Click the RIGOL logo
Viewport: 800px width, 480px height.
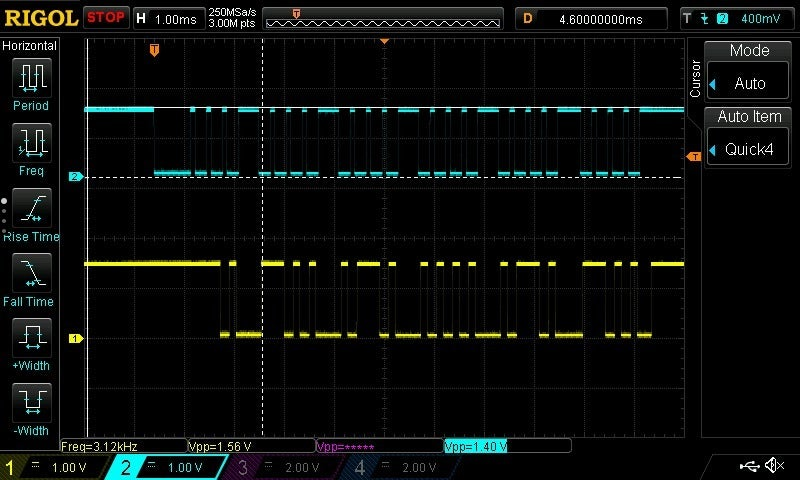coord(40,17)
